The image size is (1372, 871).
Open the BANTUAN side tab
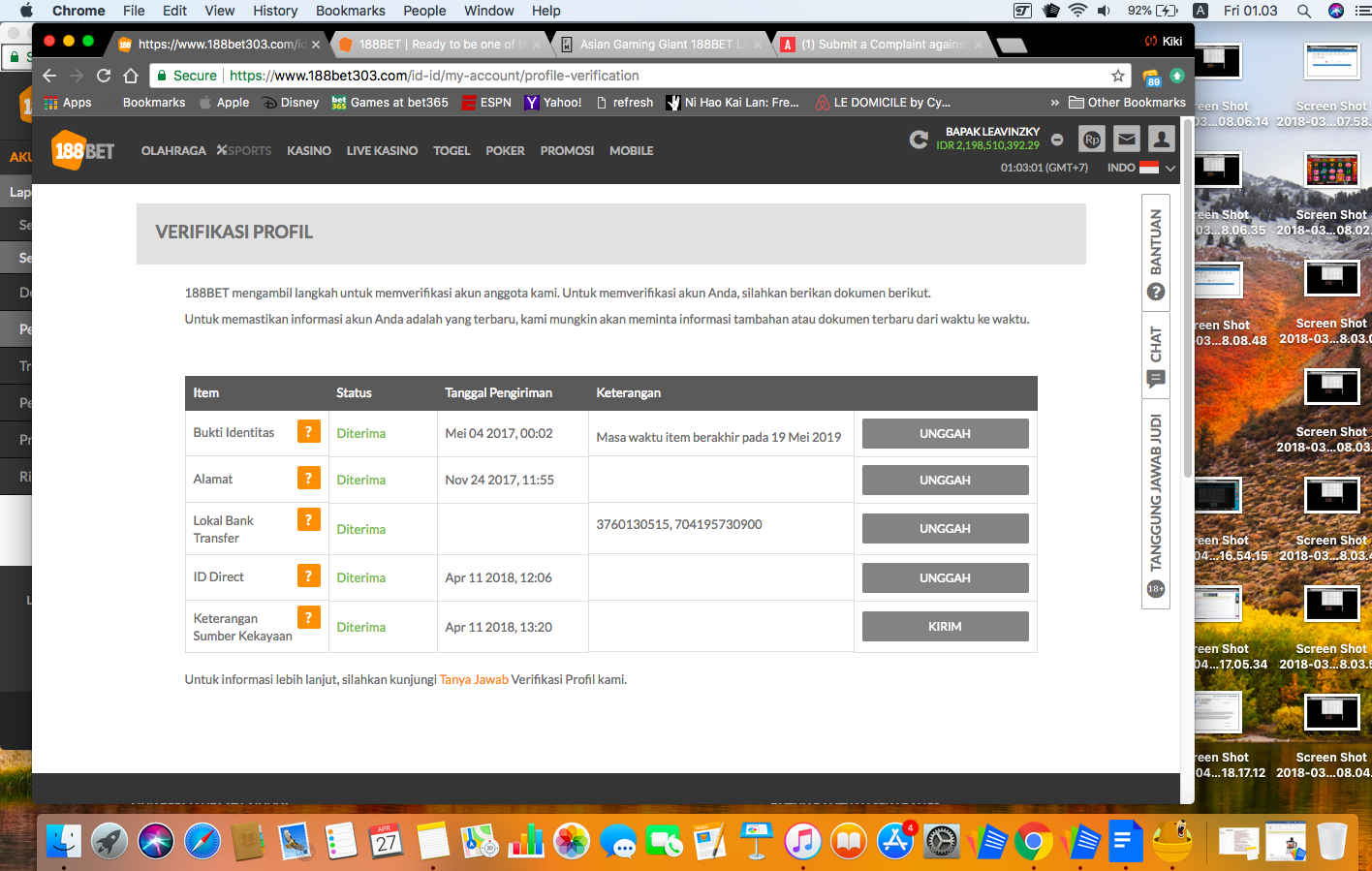1156,254
